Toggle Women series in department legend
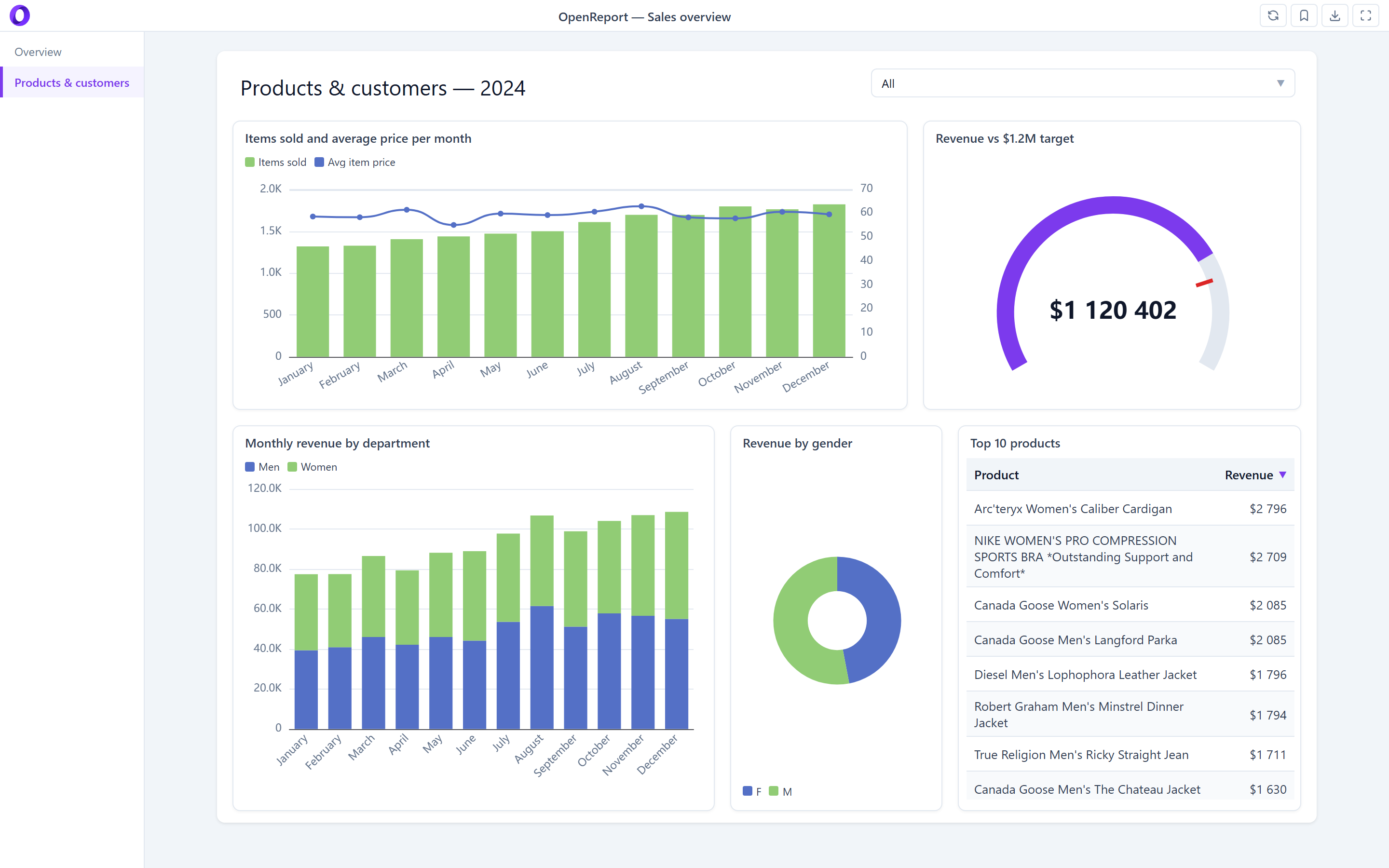The height and width of the screenshot is (868, 1389). [x=312, y=467]
